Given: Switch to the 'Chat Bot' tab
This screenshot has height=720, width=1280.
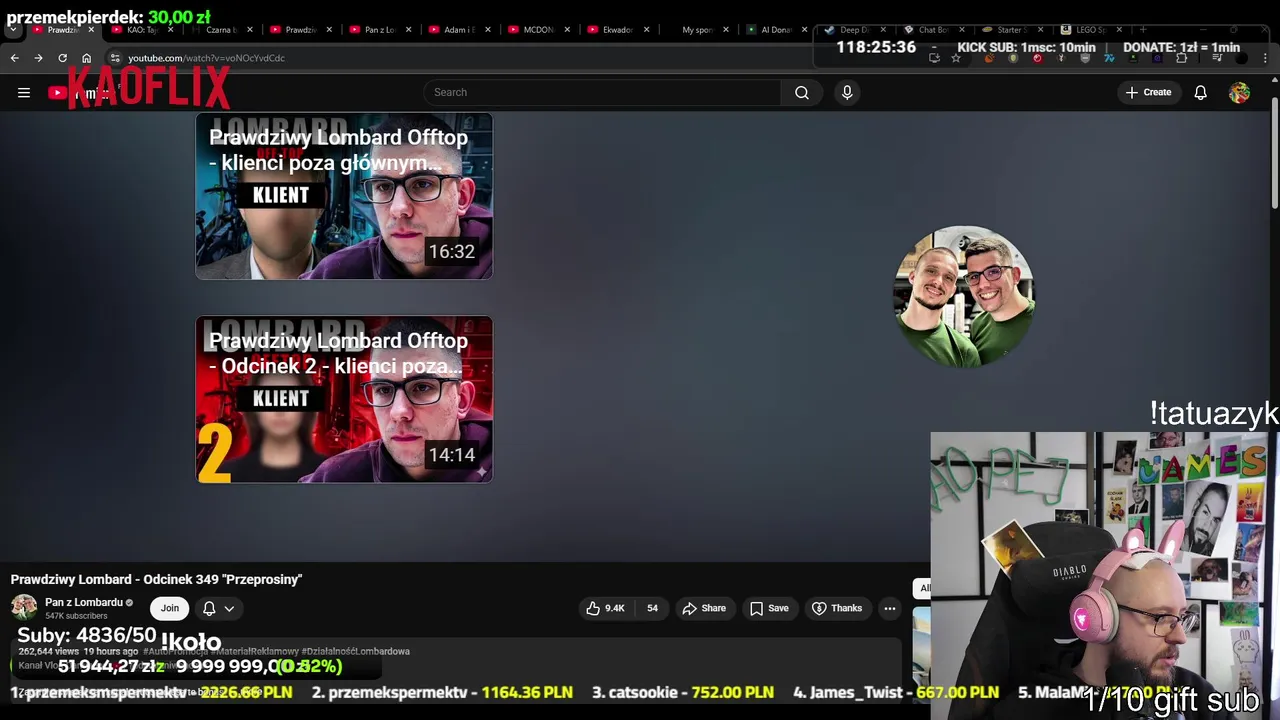Looking at the screenshot, I should pyautogui.click(x=933, y=30).
